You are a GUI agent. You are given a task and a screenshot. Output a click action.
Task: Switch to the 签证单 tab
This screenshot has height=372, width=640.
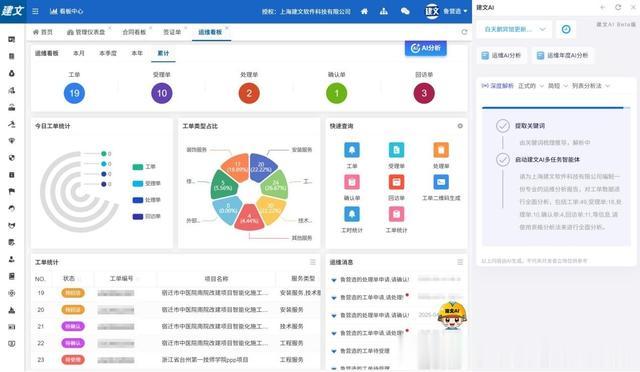click(172, 32)
